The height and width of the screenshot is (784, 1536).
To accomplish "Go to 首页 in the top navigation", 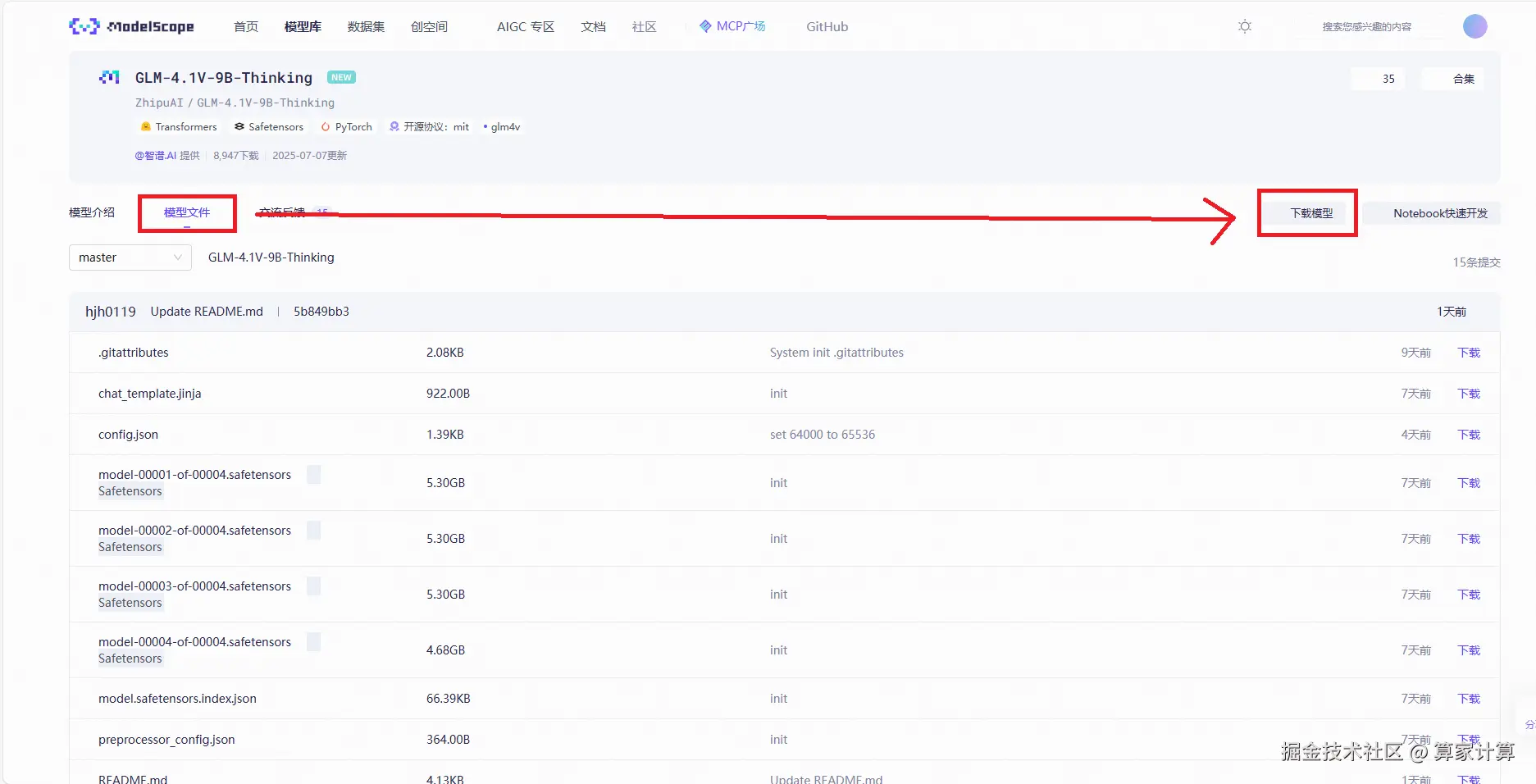I will click(246, 26).
